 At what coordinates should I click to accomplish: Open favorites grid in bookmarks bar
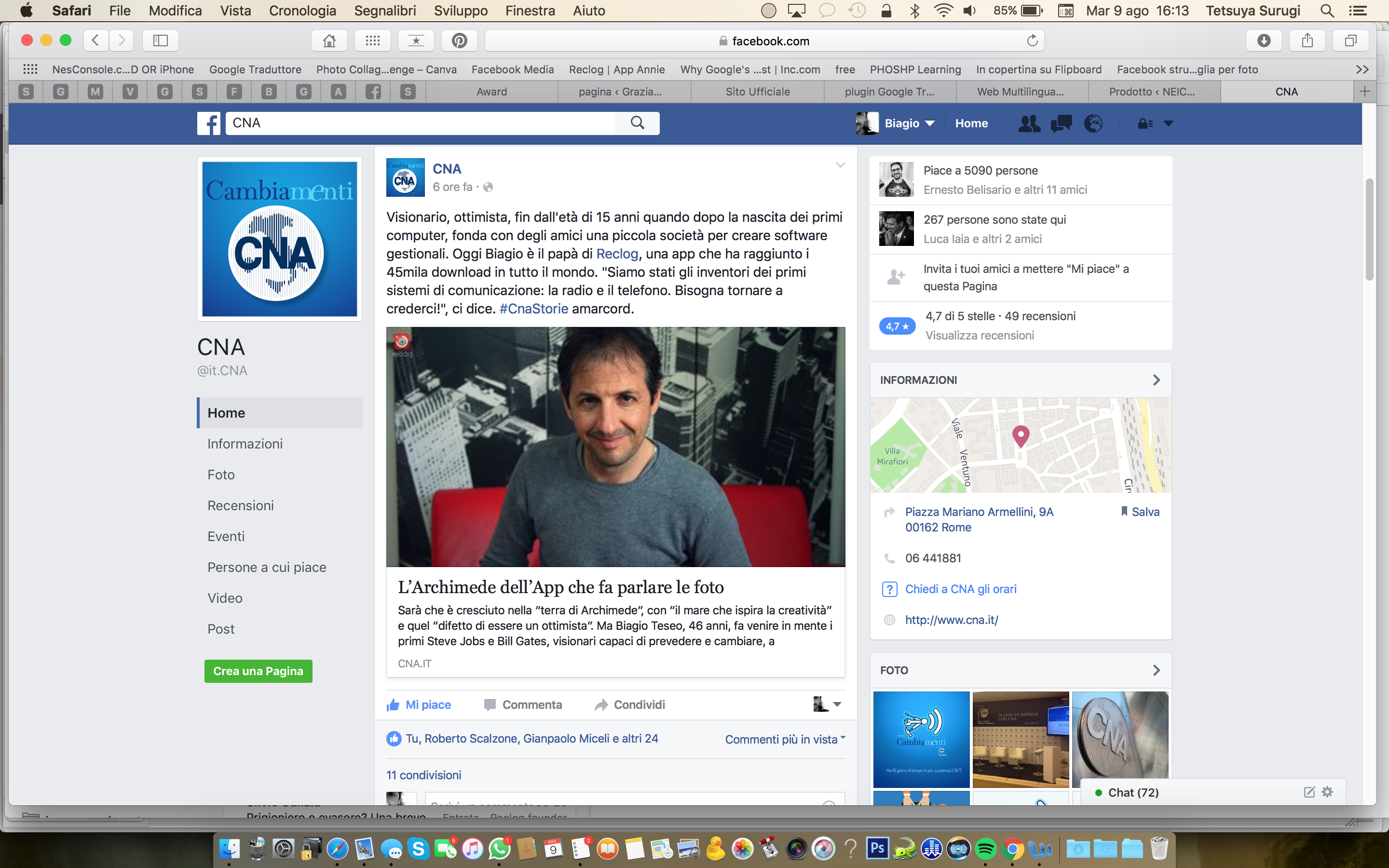click(x=30, y=69)
